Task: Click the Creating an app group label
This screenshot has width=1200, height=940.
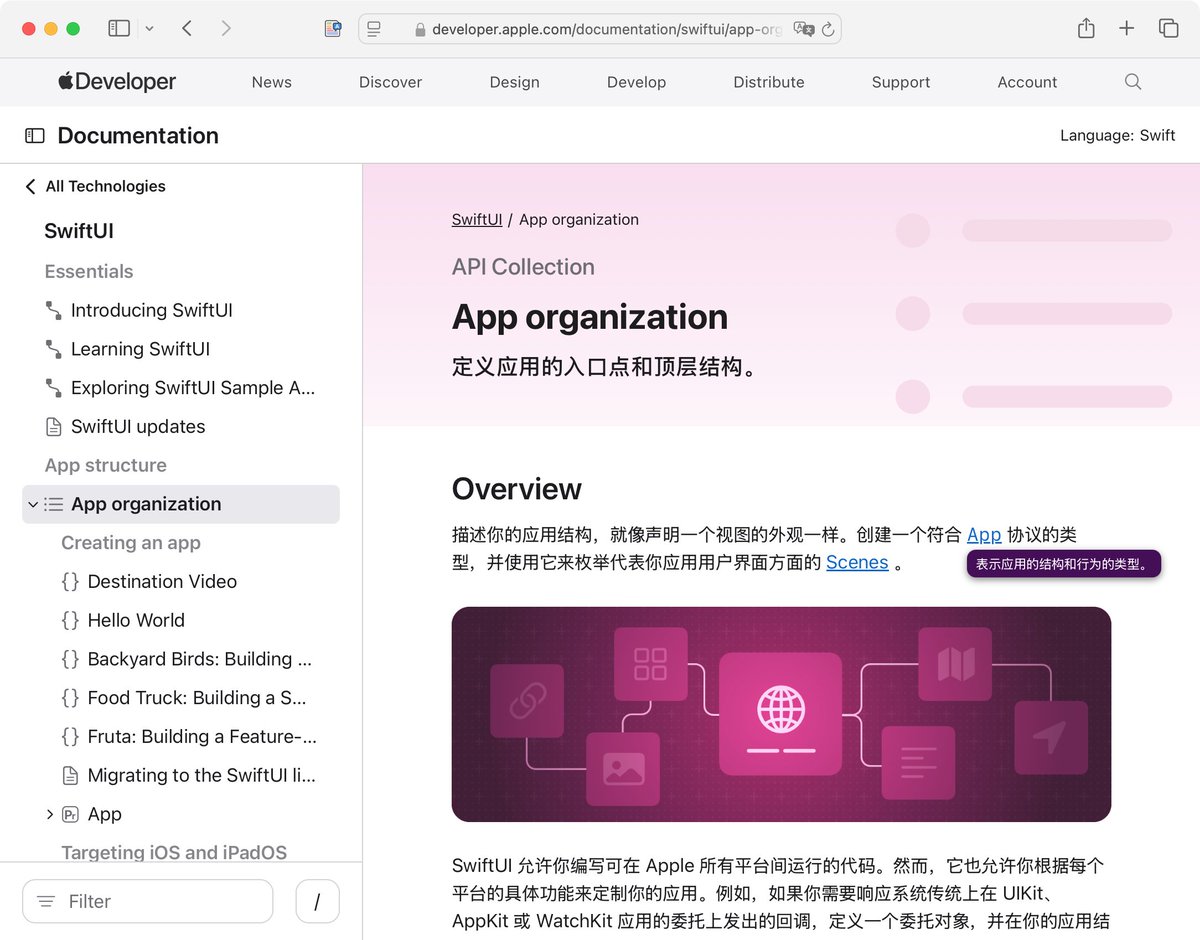Action: coord(131,543)
